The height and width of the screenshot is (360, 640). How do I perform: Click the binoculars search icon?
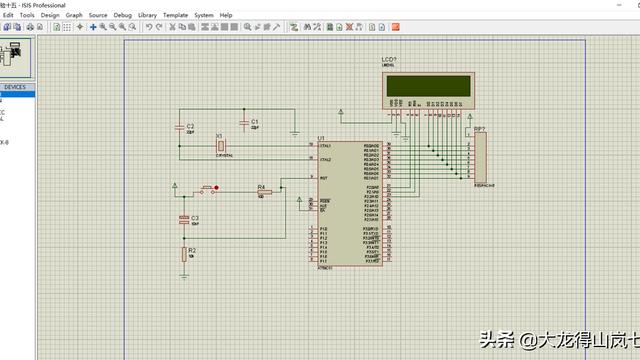(x=307, y=27)
